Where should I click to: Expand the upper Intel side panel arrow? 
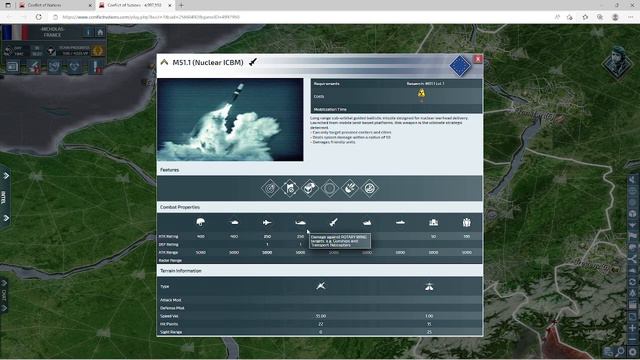coord(6,176)
